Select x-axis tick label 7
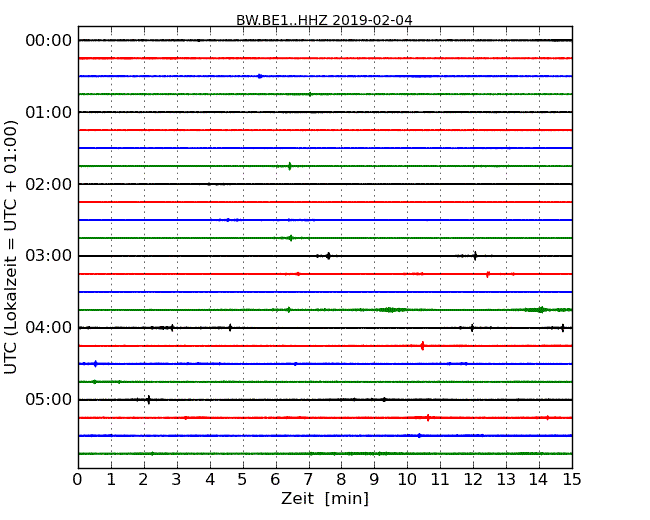Viewport: 650px width, 520px height. click(x=308, y=480)
